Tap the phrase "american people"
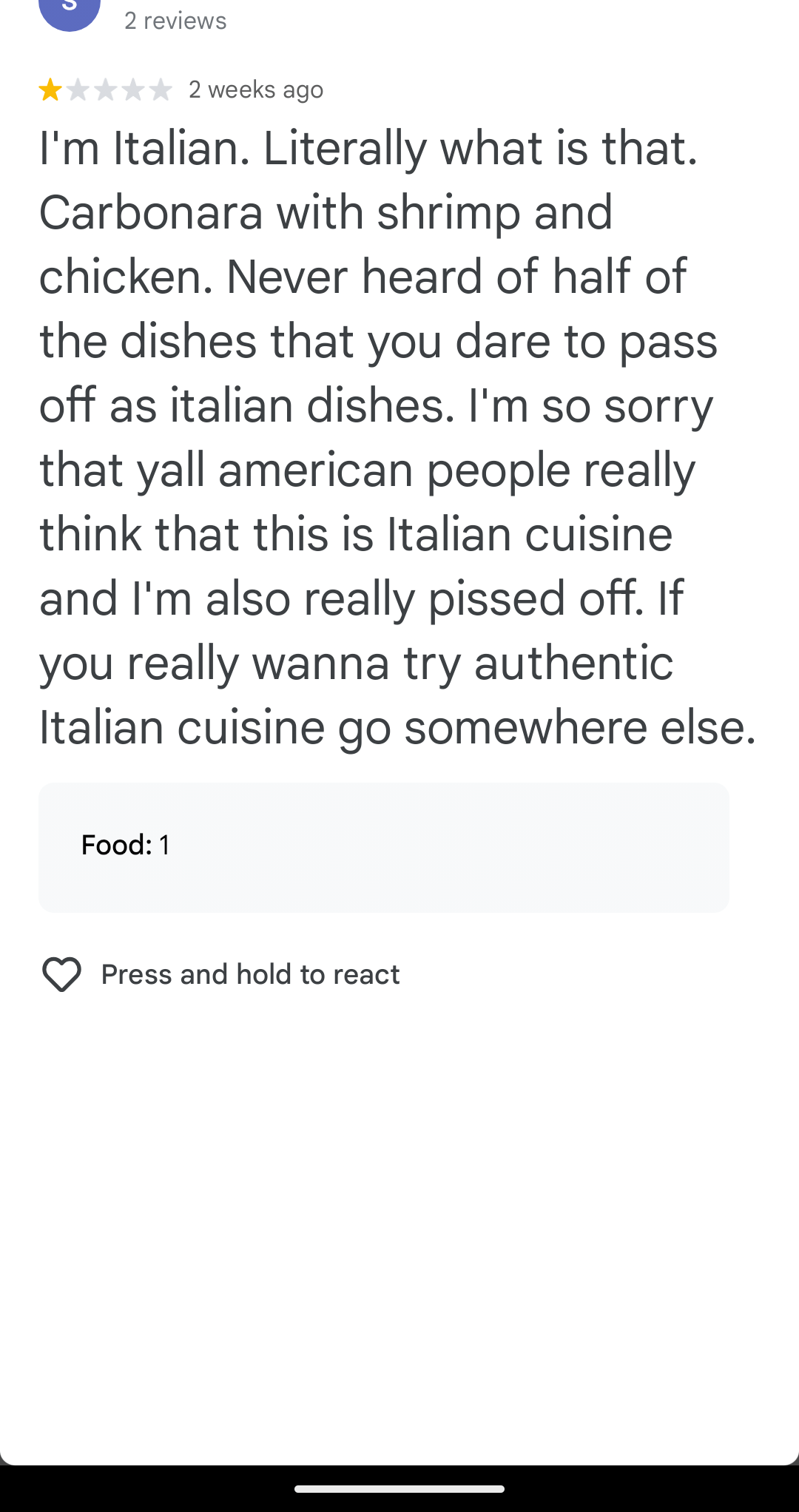799x1512 pixels. point(394,470)
